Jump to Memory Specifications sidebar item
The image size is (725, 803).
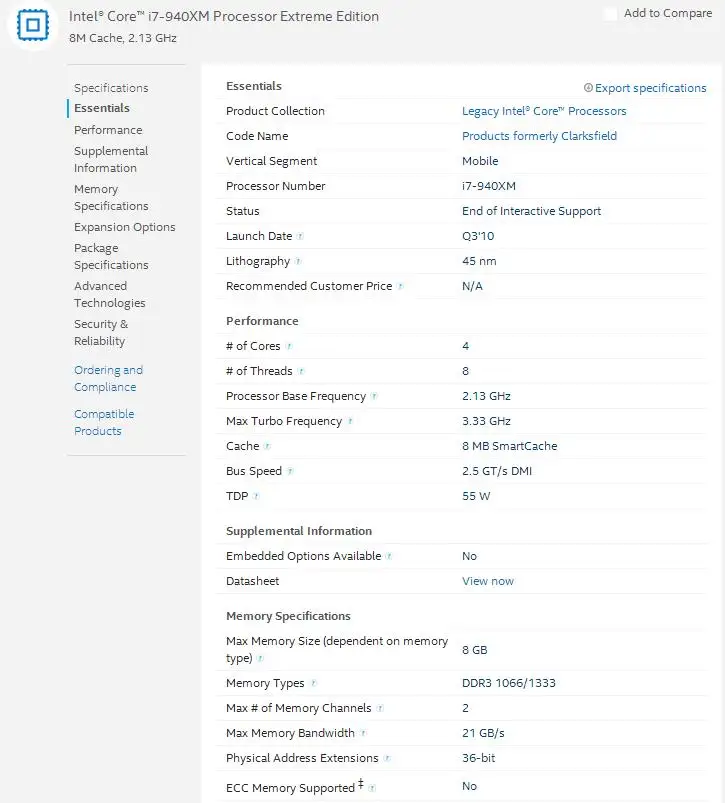click(111, 198)
